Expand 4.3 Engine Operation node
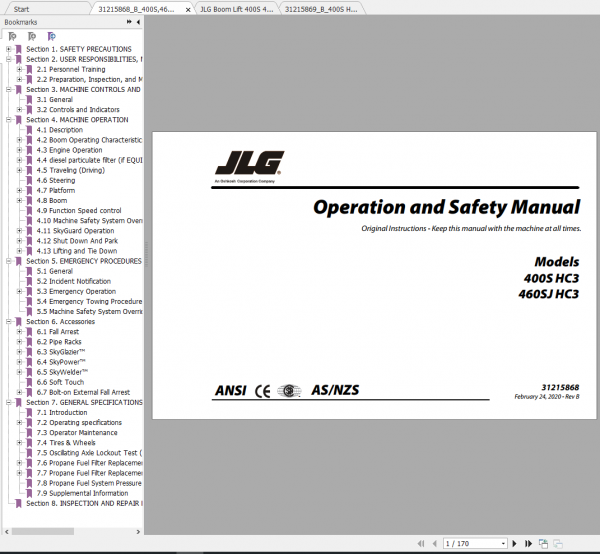The image size is (600, 554). (x=19, y=150)
